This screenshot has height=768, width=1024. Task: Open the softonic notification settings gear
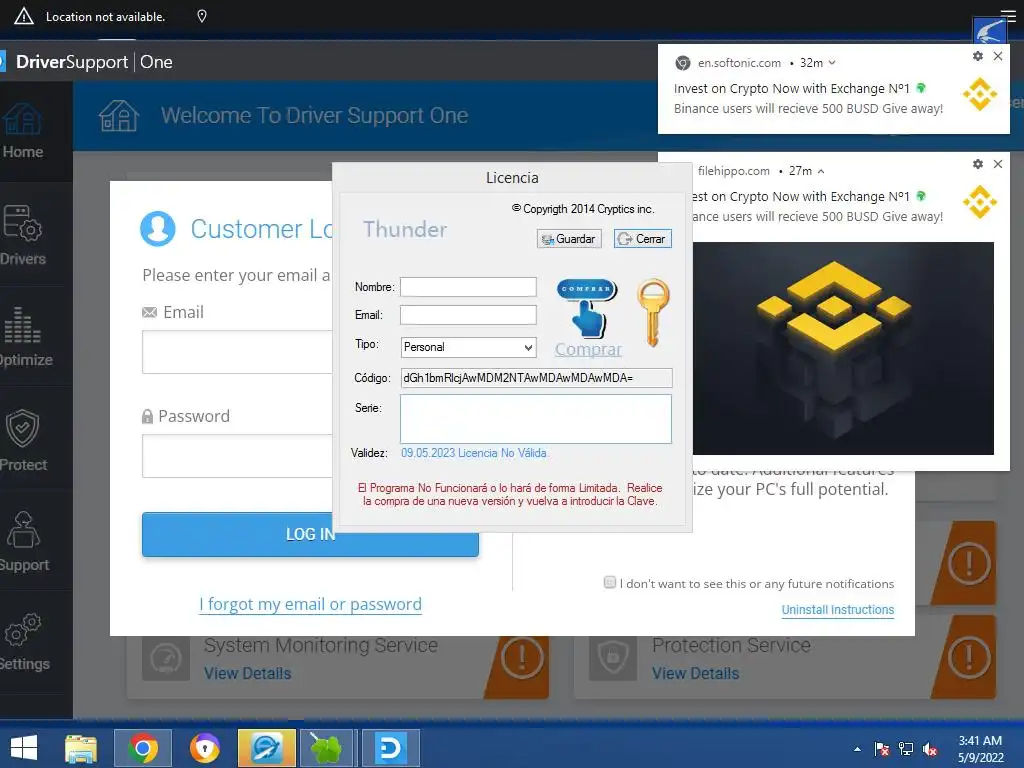click(978, 56)
